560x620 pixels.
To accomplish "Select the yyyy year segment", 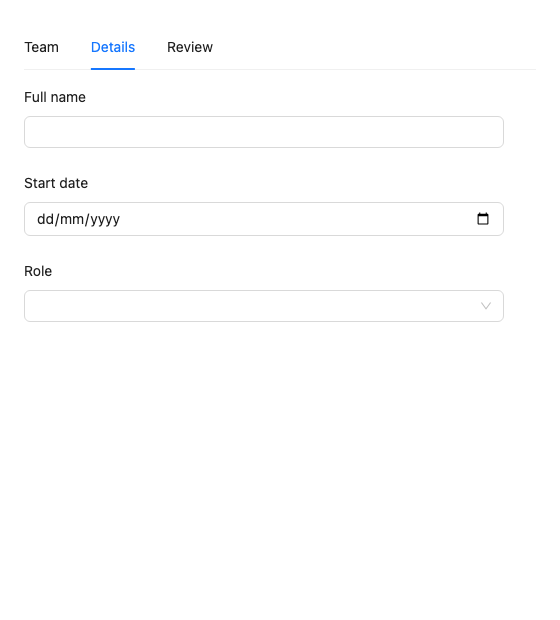I will [105, 220].
